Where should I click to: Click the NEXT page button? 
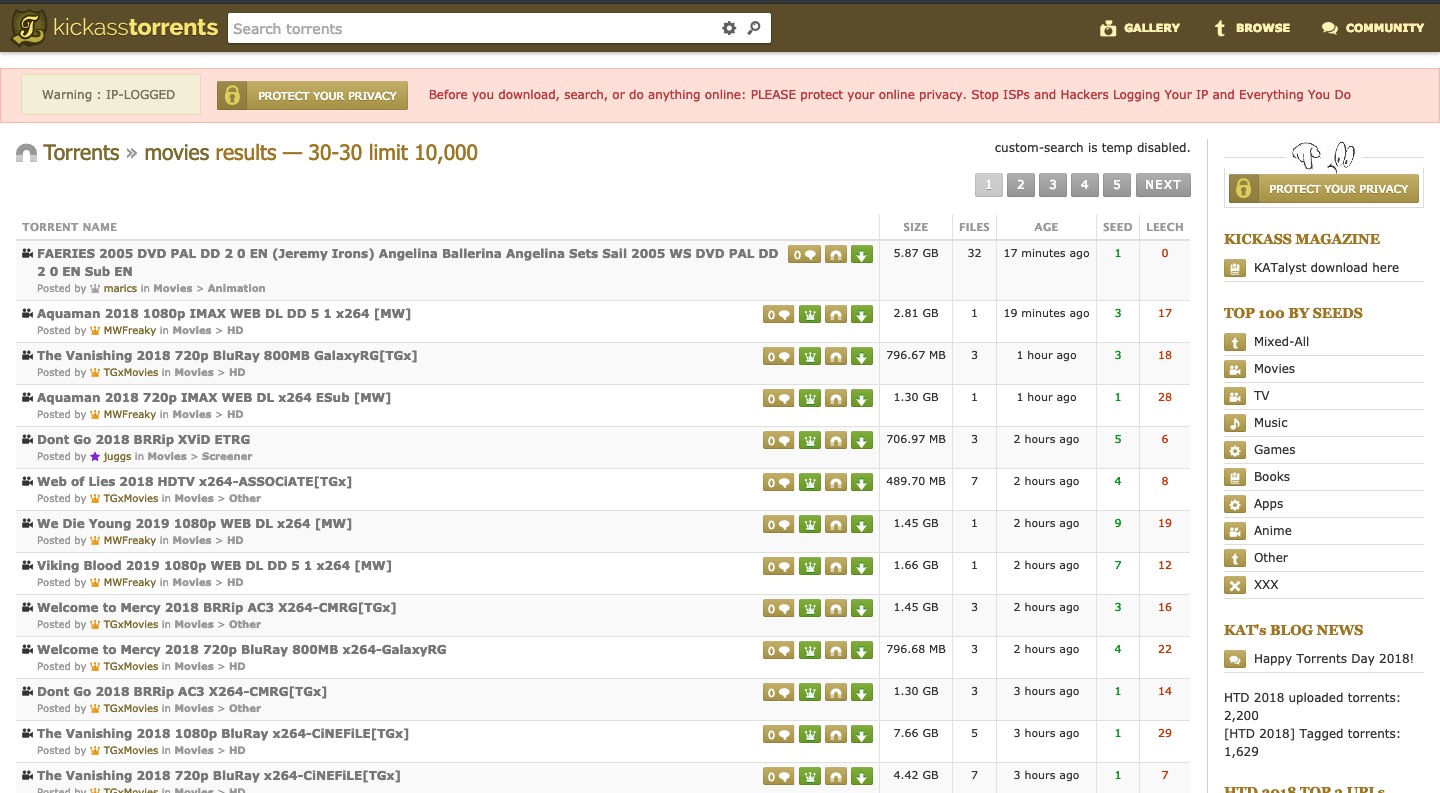(x=1163, y=184)
